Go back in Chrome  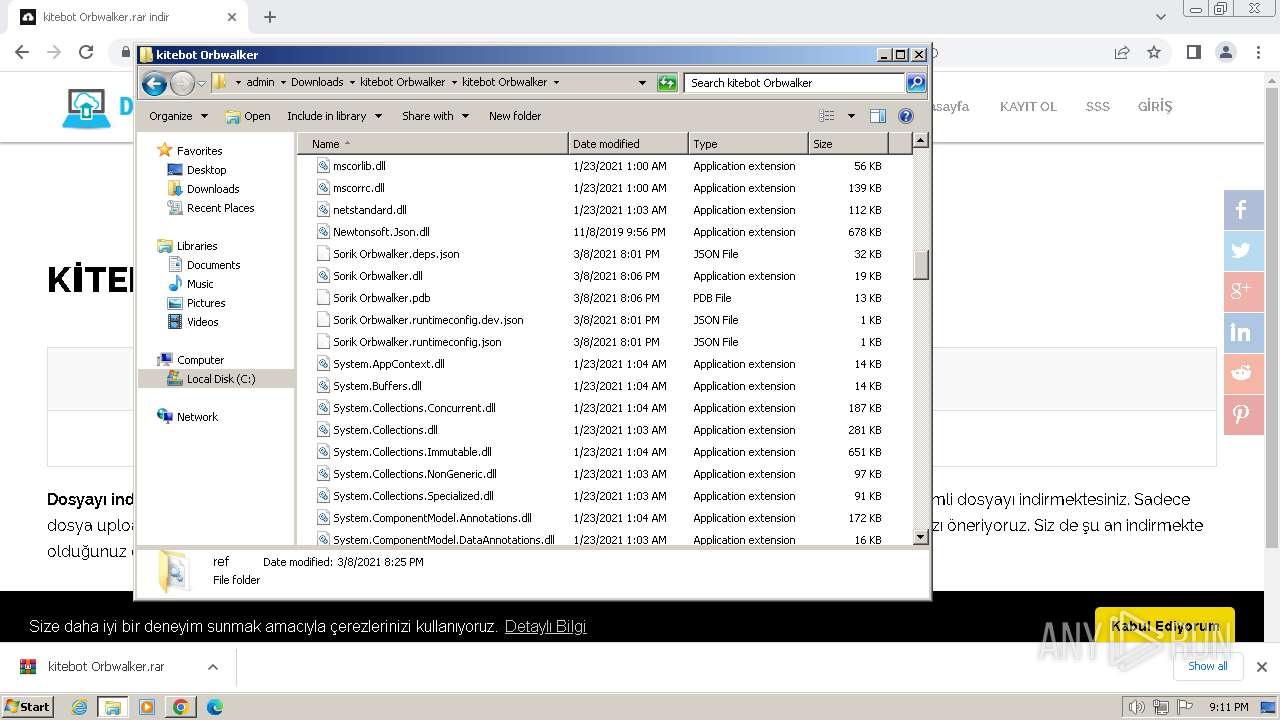point(22,52)
